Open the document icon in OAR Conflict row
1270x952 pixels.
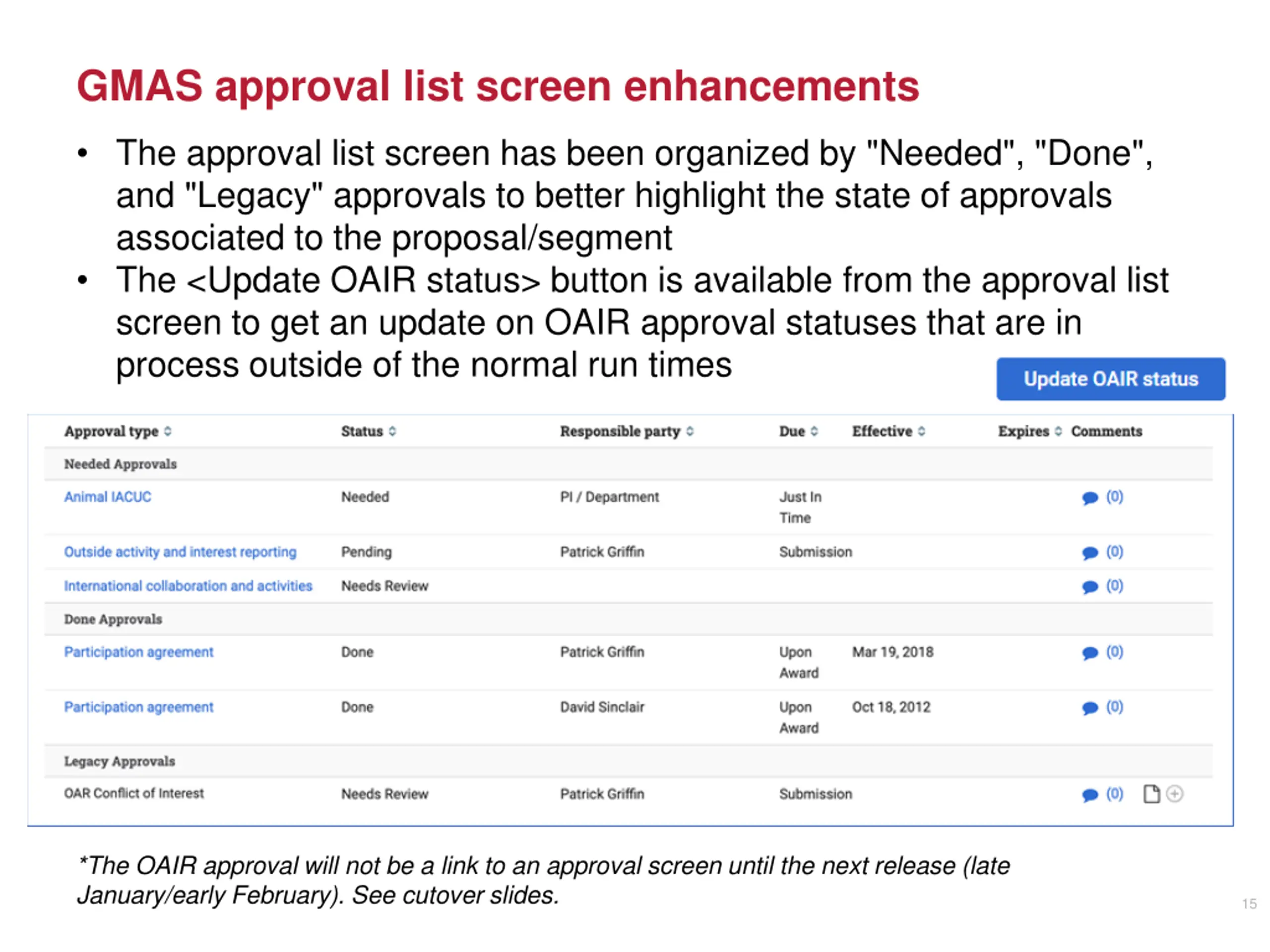tap(1151, 794)
